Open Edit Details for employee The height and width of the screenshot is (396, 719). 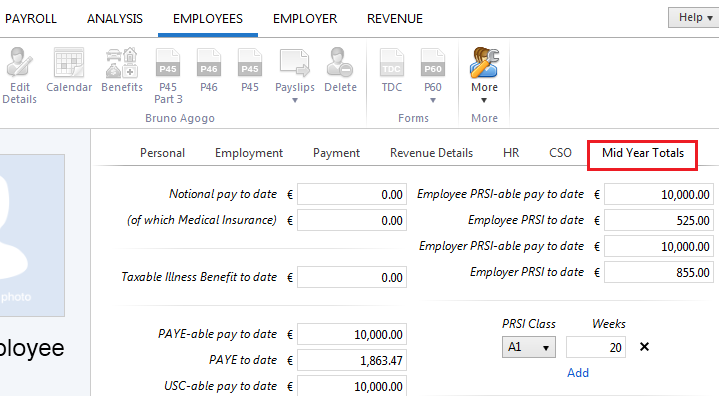19,76
